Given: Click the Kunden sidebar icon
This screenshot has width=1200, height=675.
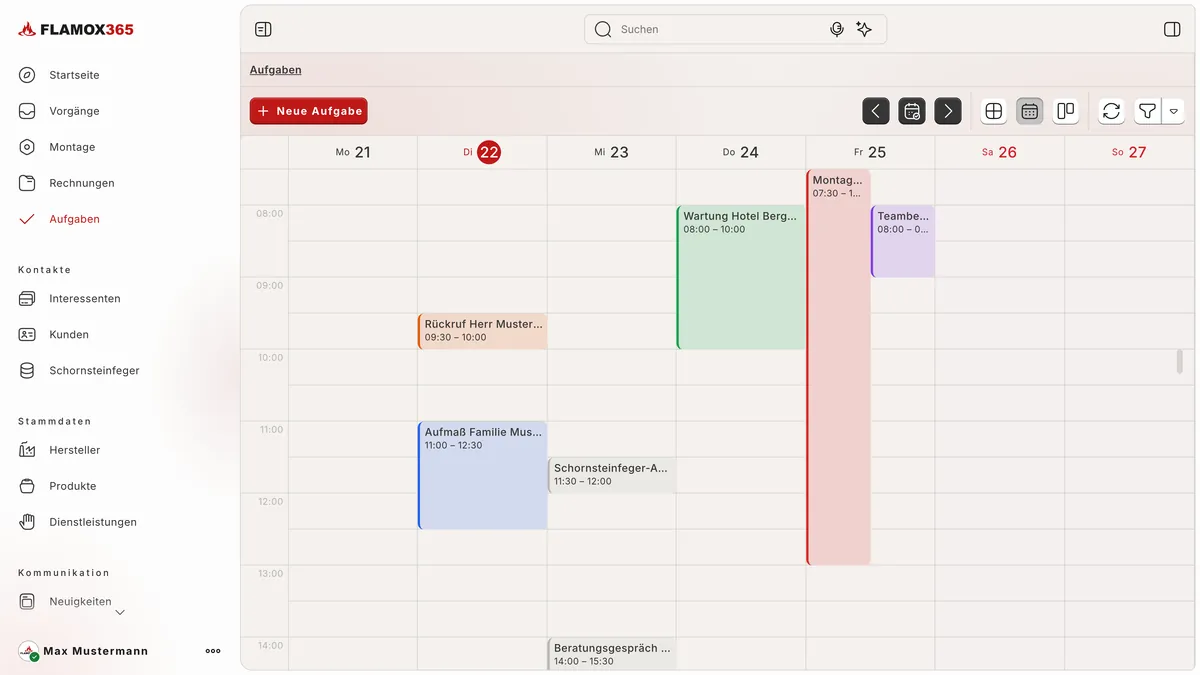Looking at the screenshot, I should tap(27, 335).
